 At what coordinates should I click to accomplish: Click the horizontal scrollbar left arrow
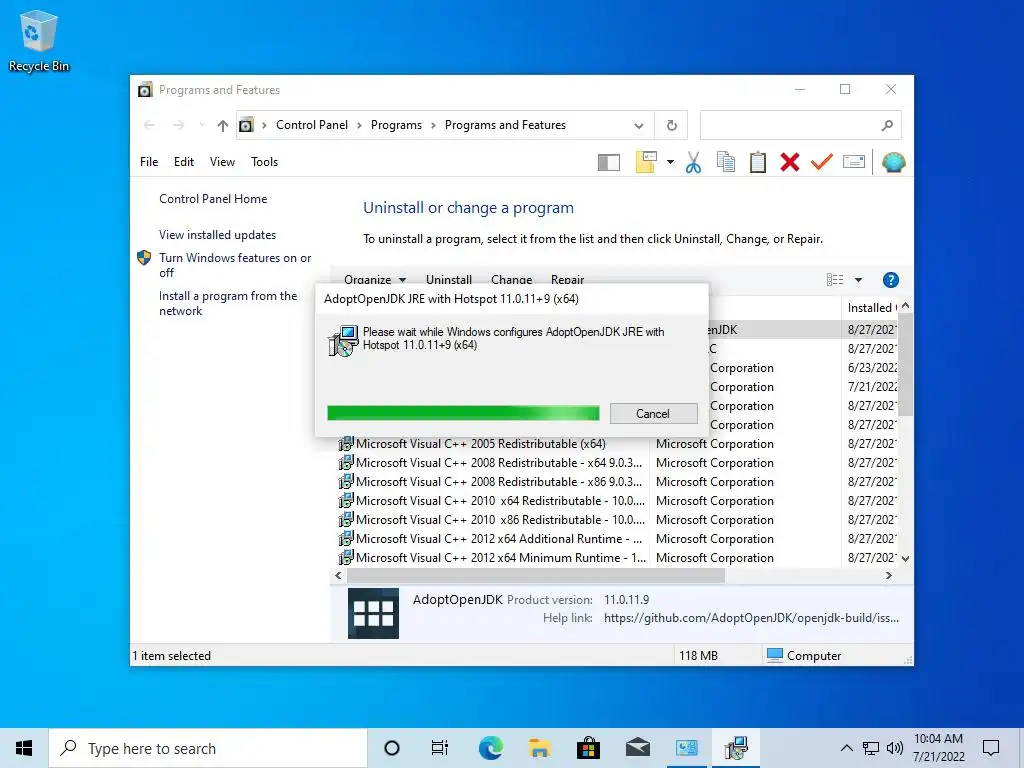click(x=338, y=575)
